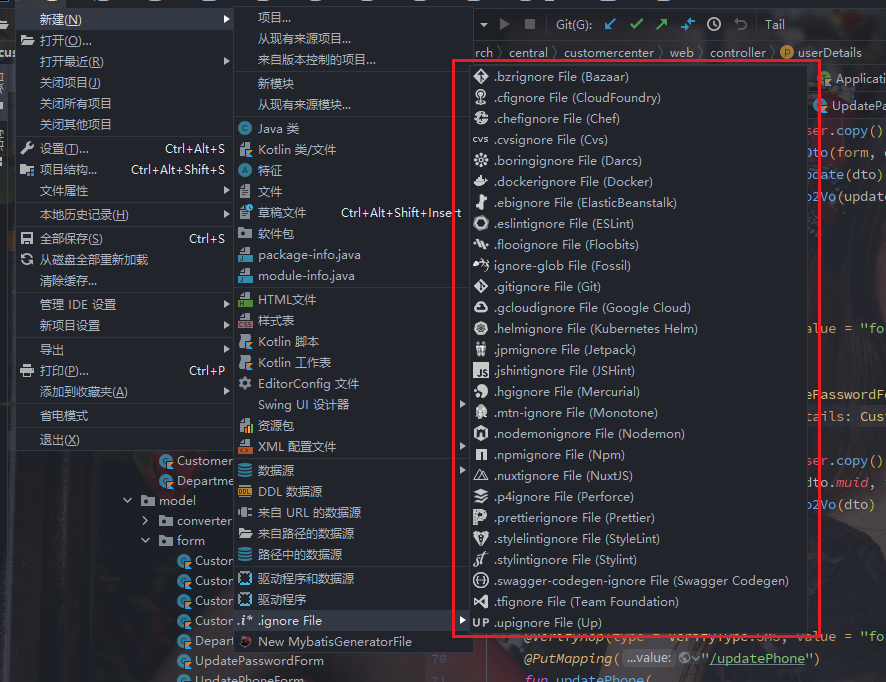
Task: Click the Git push arrow icon
Action: (x=662, y=24)
